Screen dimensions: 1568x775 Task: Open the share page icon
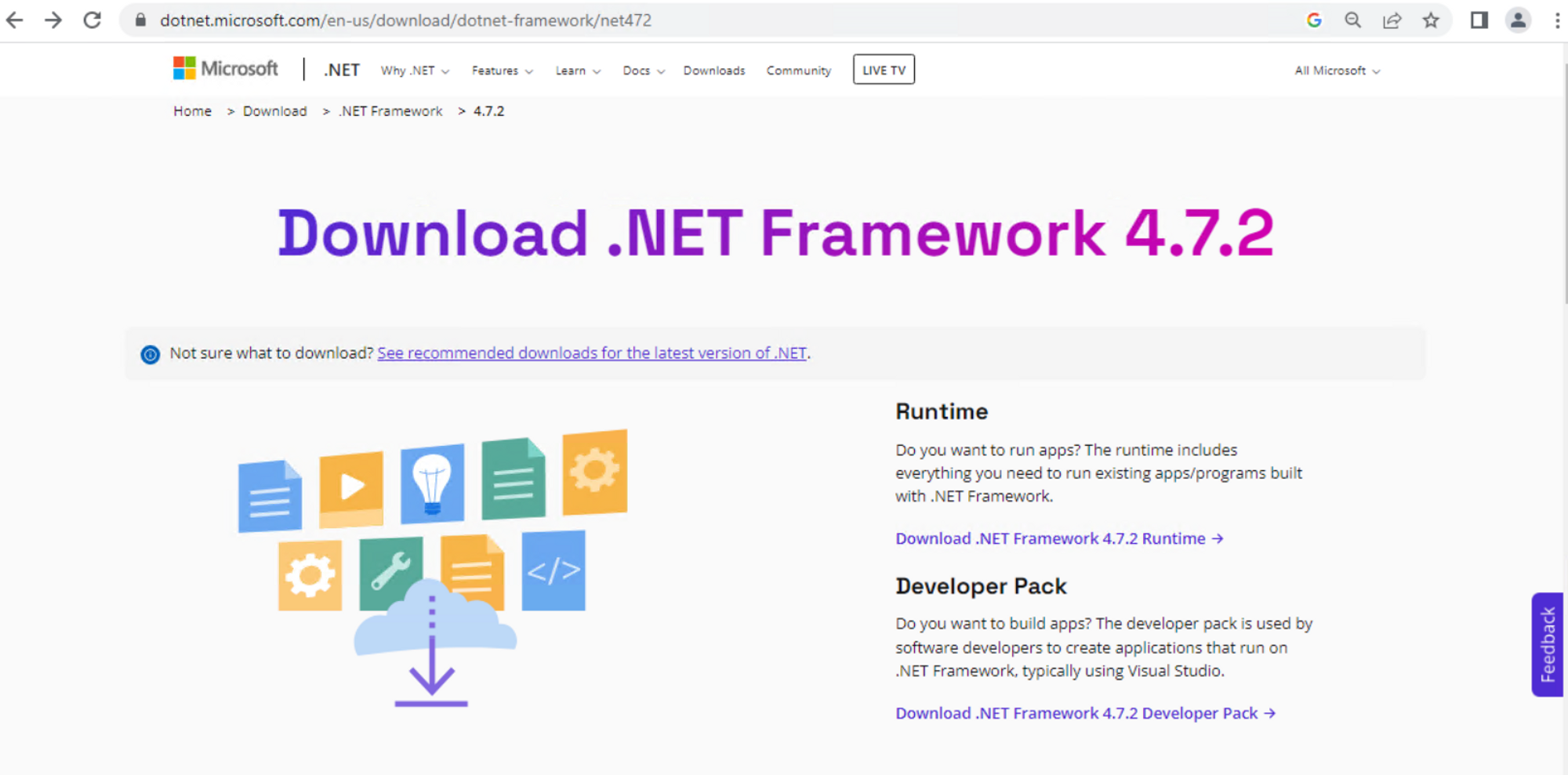(x=1392, y=20)
